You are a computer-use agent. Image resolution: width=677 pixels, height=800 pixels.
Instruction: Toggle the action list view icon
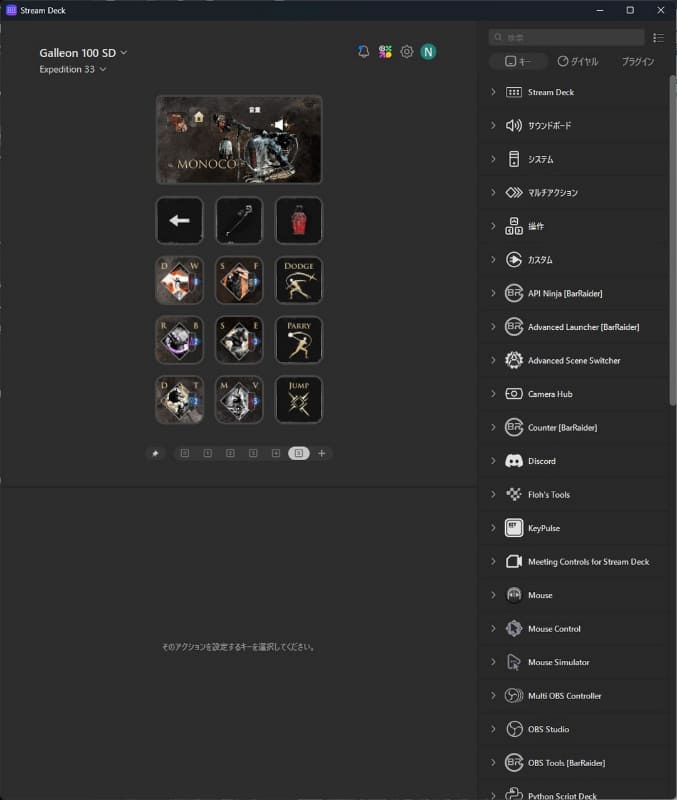pos(658,38)
